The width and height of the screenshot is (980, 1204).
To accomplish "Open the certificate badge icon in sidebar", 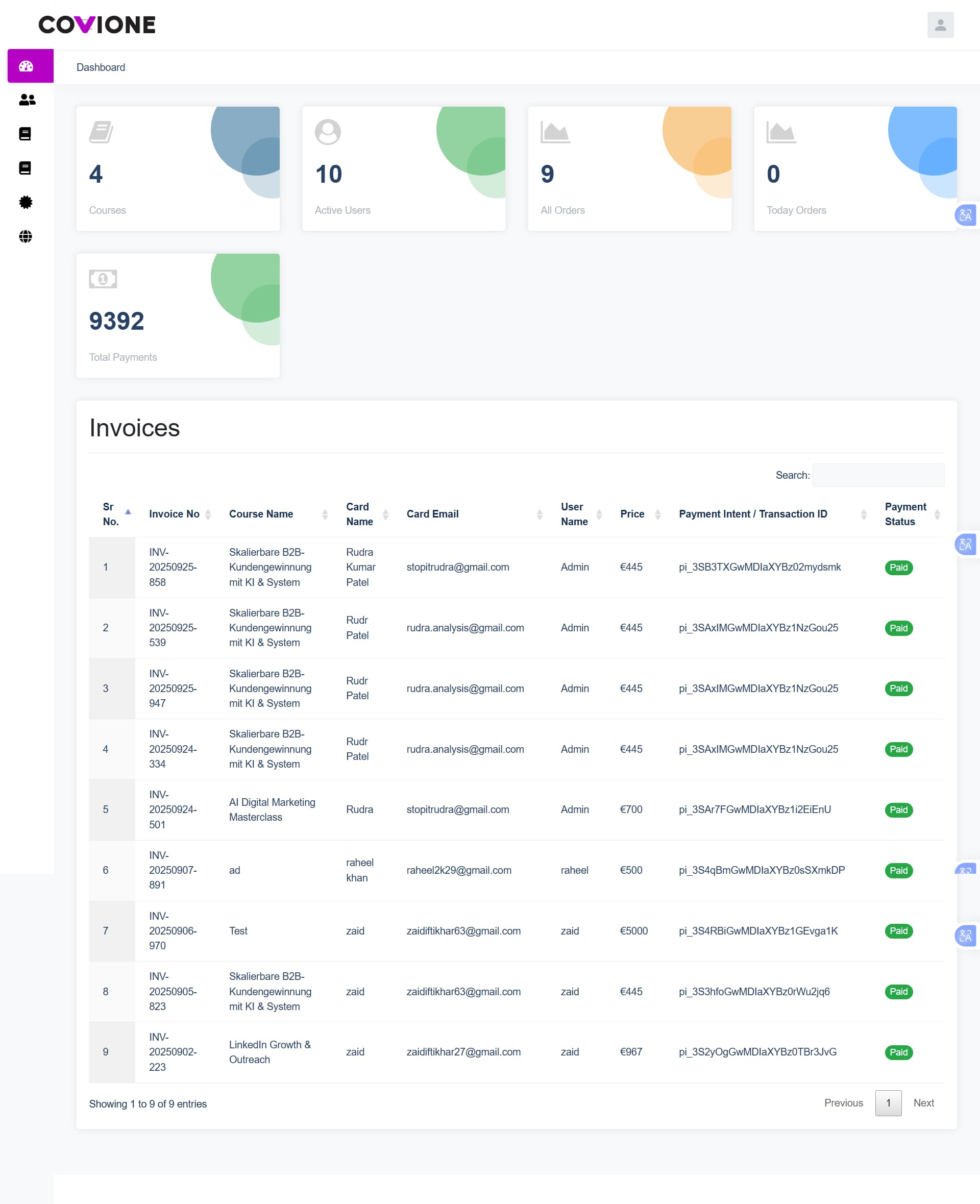I will [26, 202].
